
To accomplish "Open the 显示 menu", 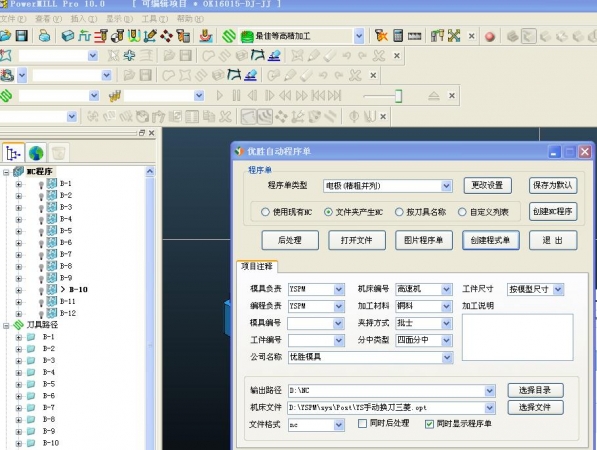I will pyautogui.click(x=119, y=19).
